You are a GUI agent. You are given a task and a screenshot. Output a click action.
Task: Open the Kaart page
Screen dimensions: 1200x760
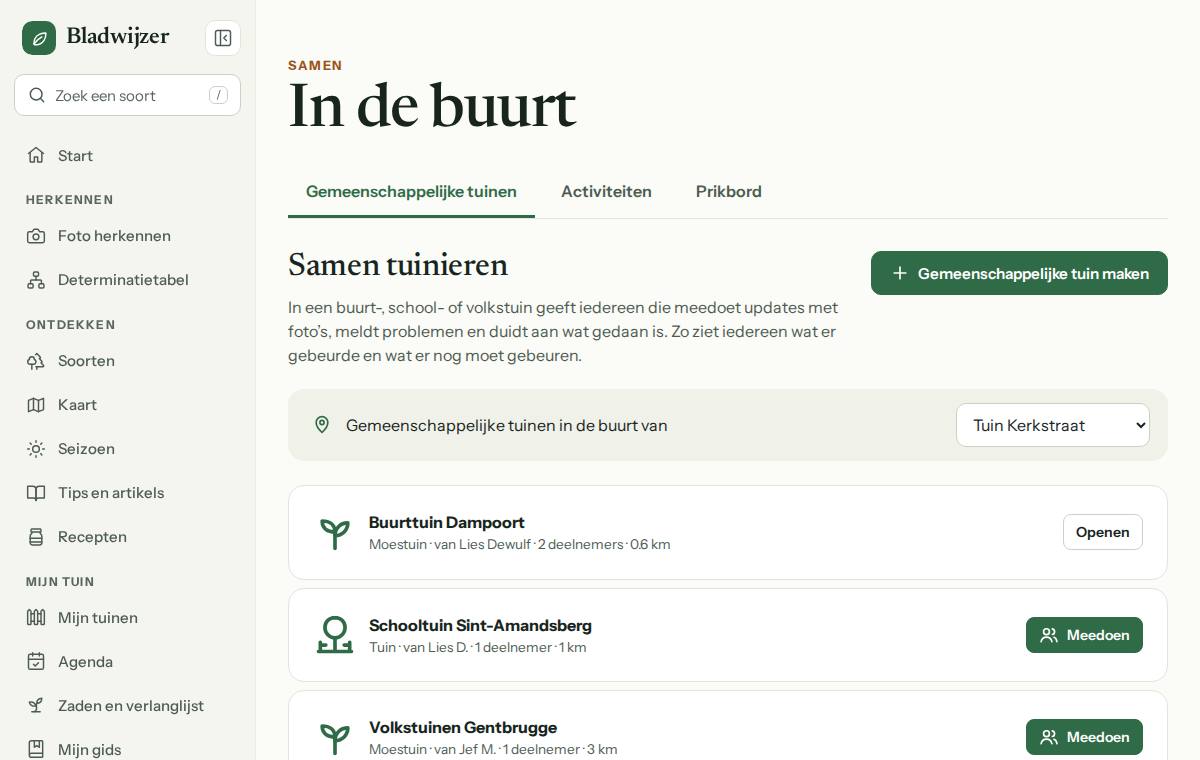coord(127,405)
